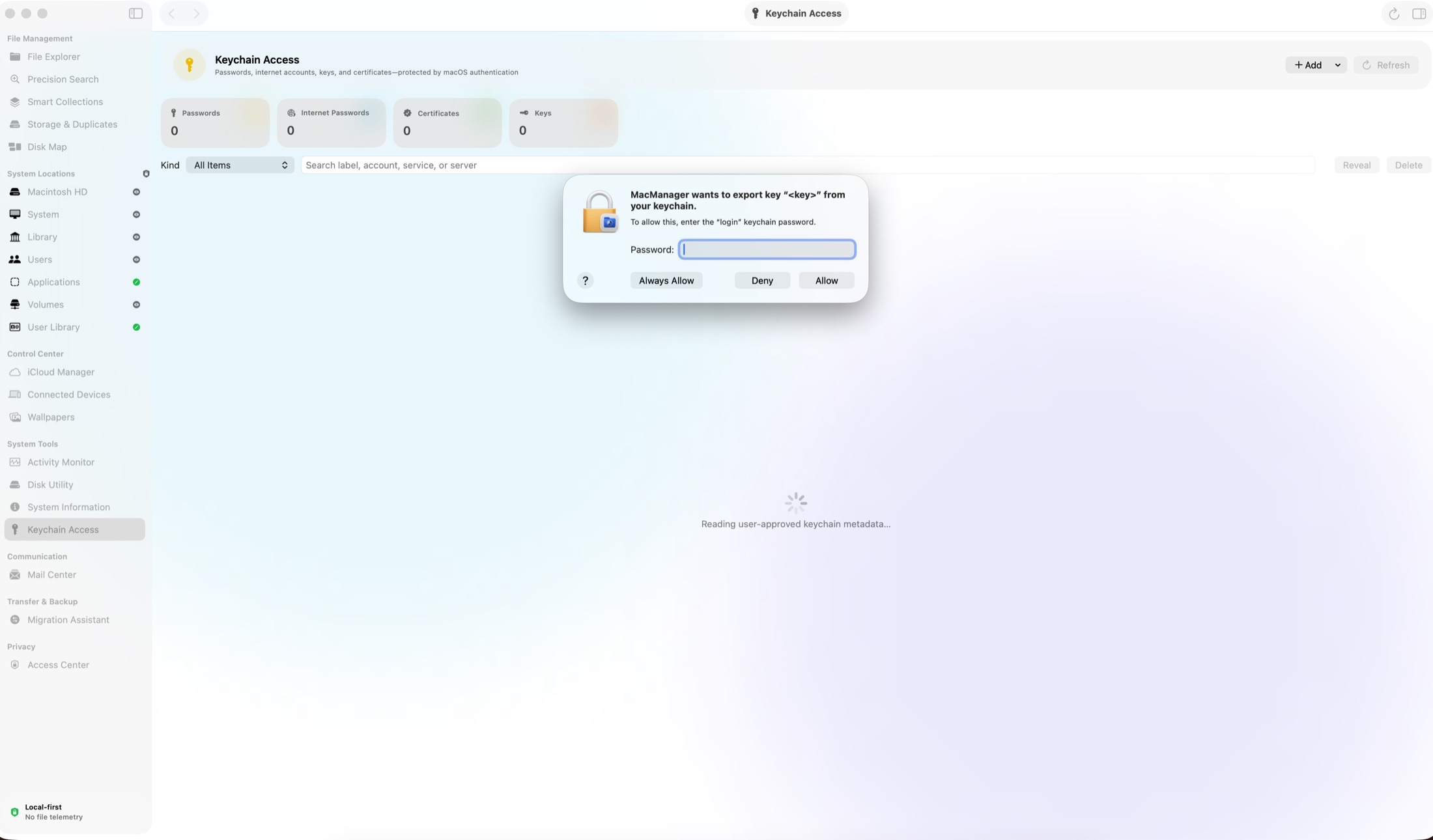Expand the Add dropdown arrow
The height and width of the screenshot is (840, 1433).
click(1338, 65)
